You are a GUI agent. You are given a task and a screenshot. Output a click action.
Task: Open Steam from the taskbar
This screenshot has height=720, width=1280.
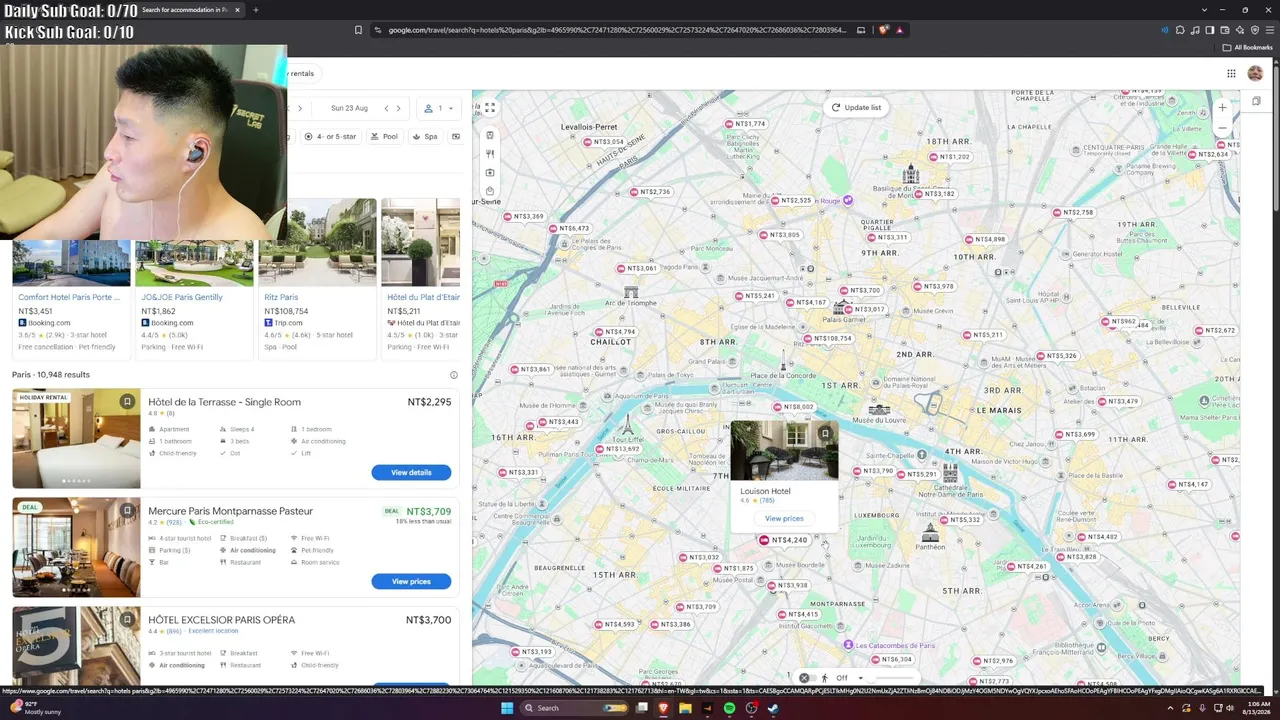773,708
